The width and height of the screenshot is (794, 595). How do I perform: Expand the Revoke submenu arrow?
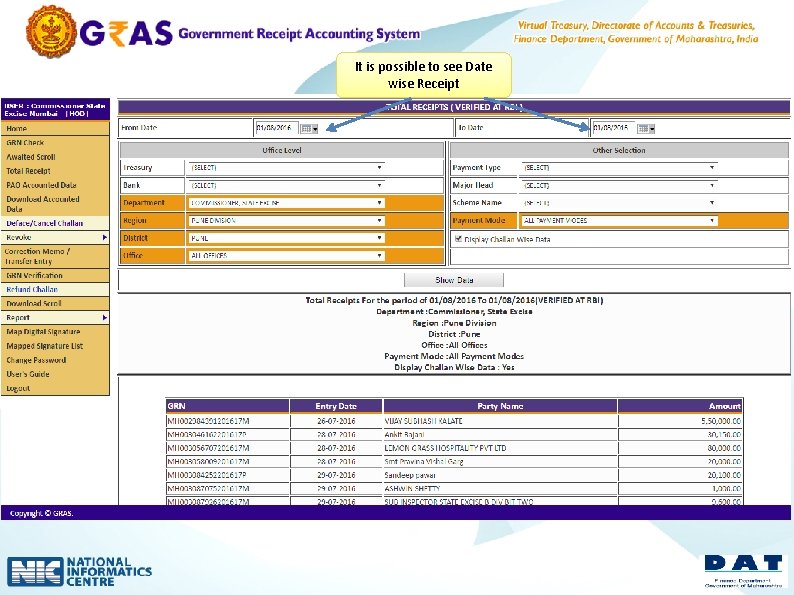(x=104, y=237)
